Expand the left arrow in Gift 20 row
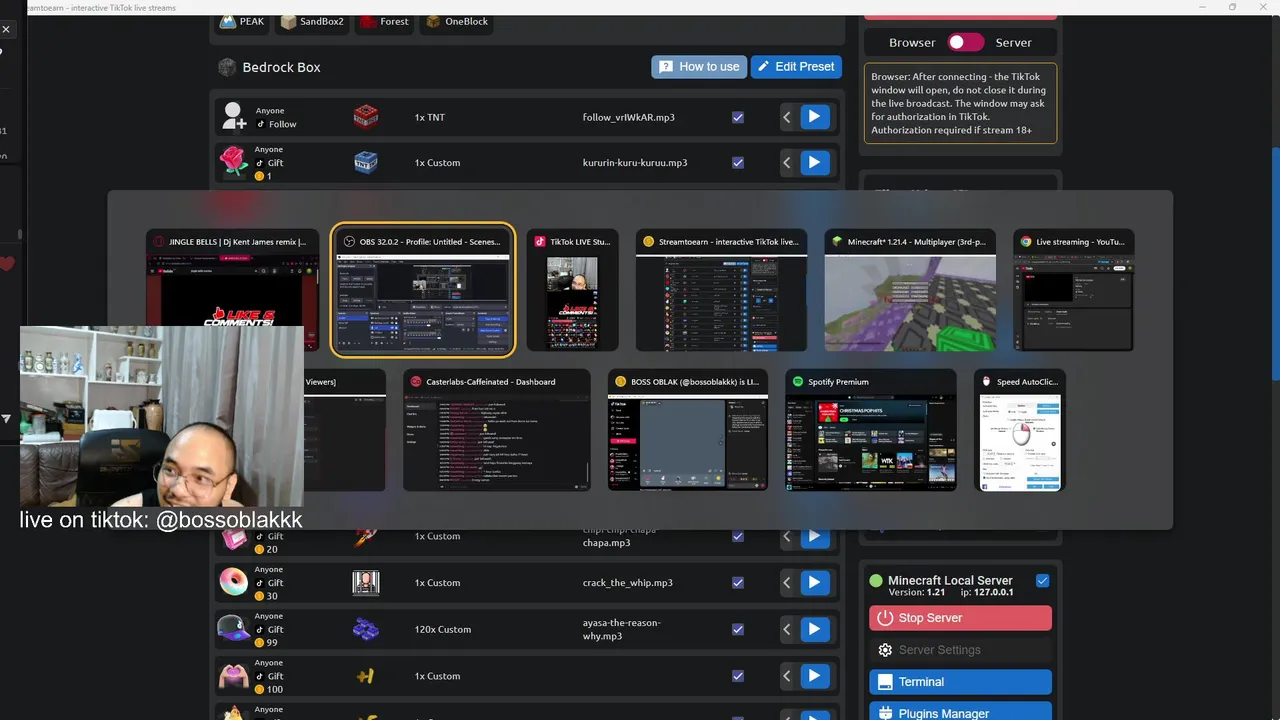Viewport: 1280px width, 720px height. coord(788,537)
